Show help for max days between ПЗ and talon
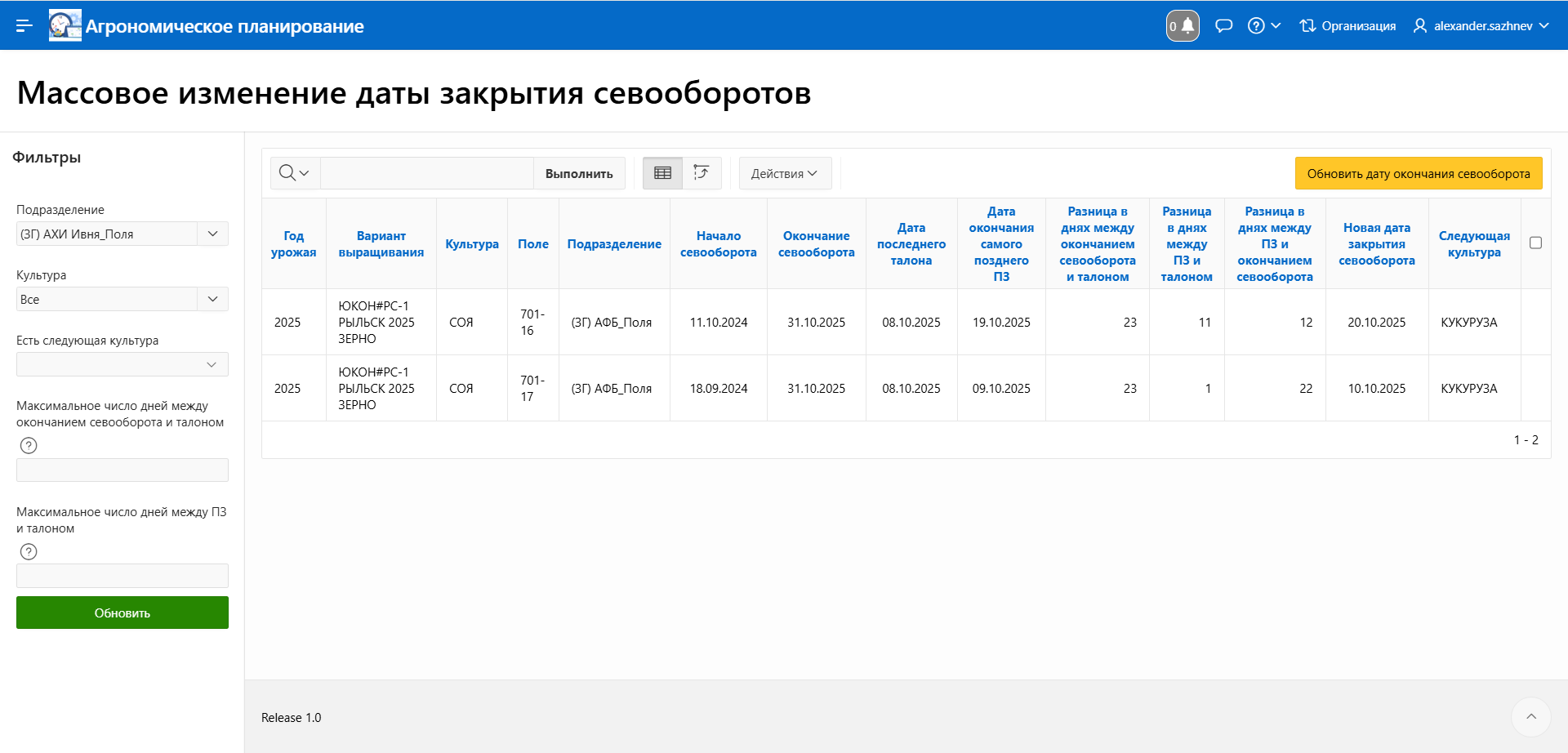Viewport: 1568px width, 753px height. (x=29, y=551)
